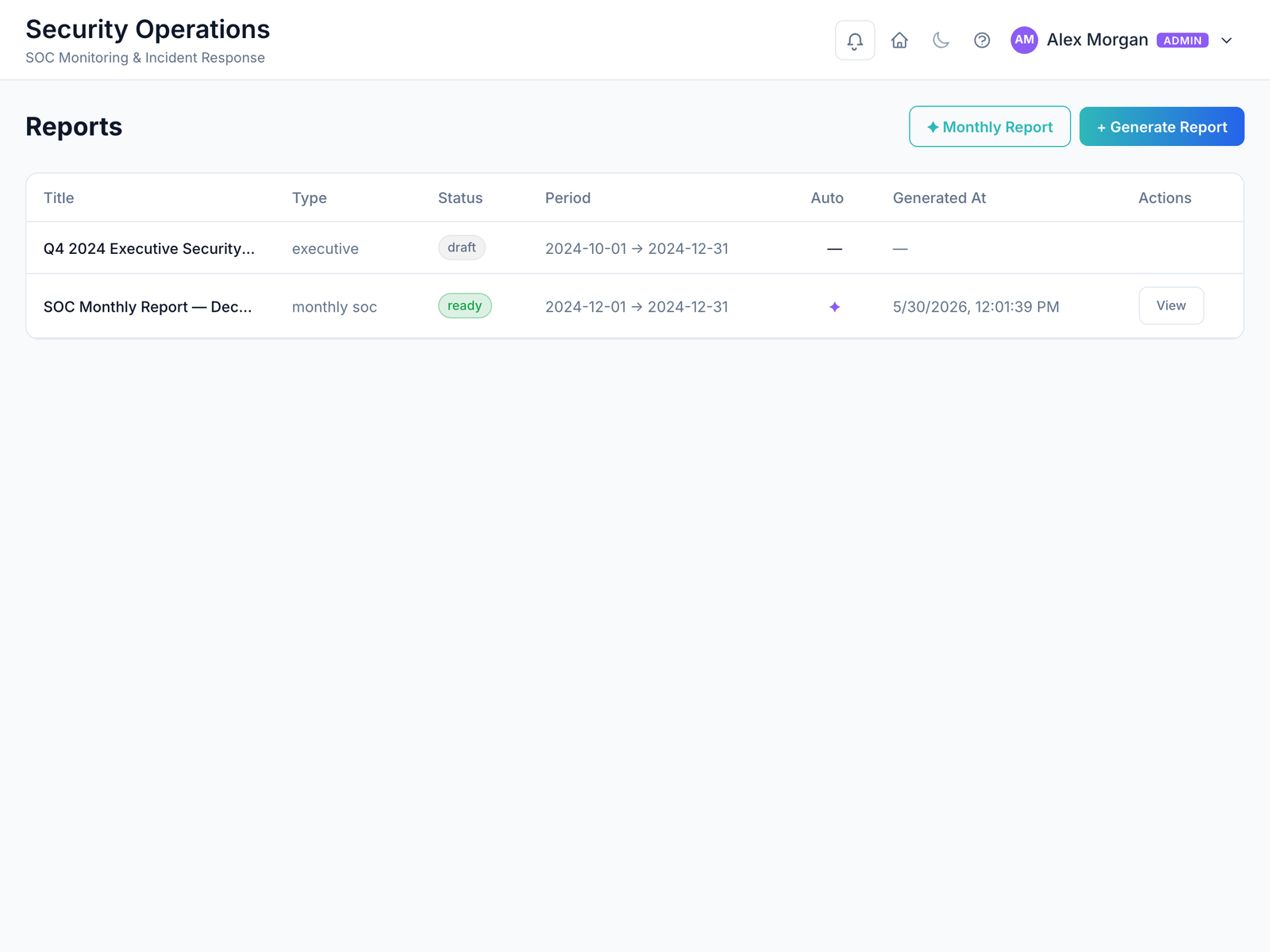Toggle dark mode moon icon

pyautogui.click(x=941, y=40)
